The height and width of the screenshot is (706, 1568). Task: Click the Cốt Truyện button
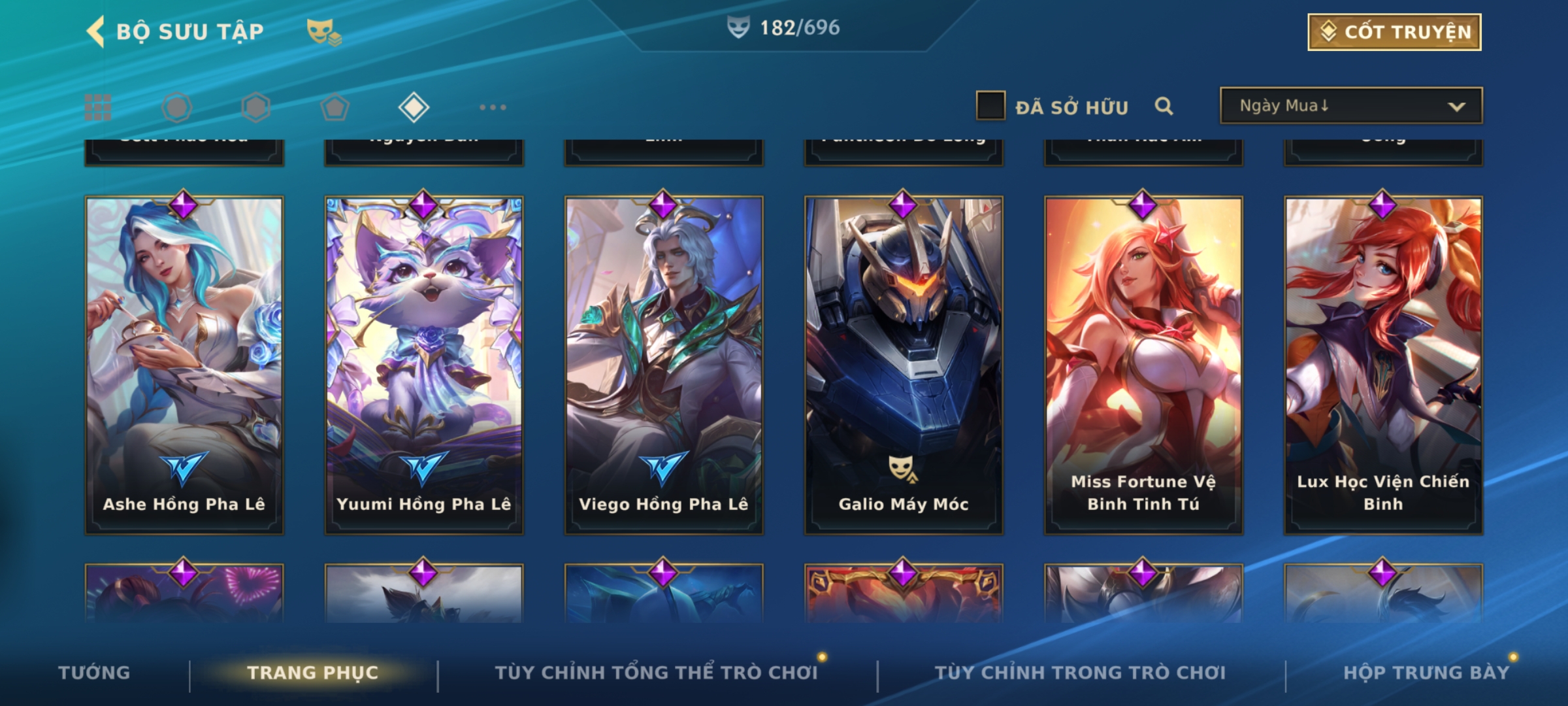coord(1394,31)
